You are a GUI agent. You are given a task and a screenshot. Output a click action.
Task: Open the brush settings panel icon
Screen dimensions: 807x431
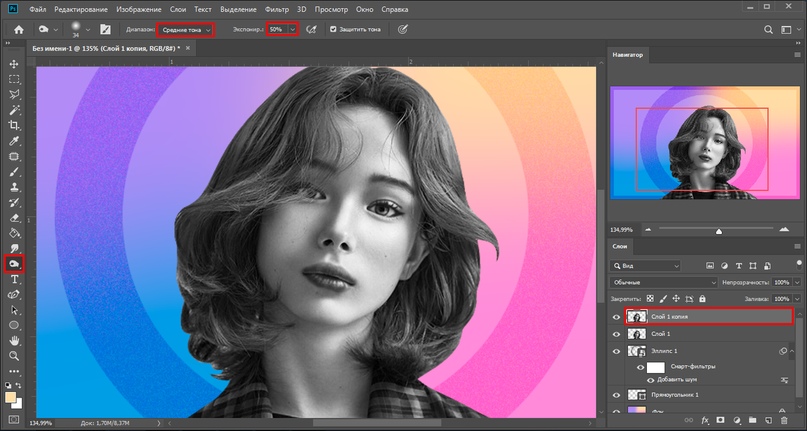coord(106,29)
